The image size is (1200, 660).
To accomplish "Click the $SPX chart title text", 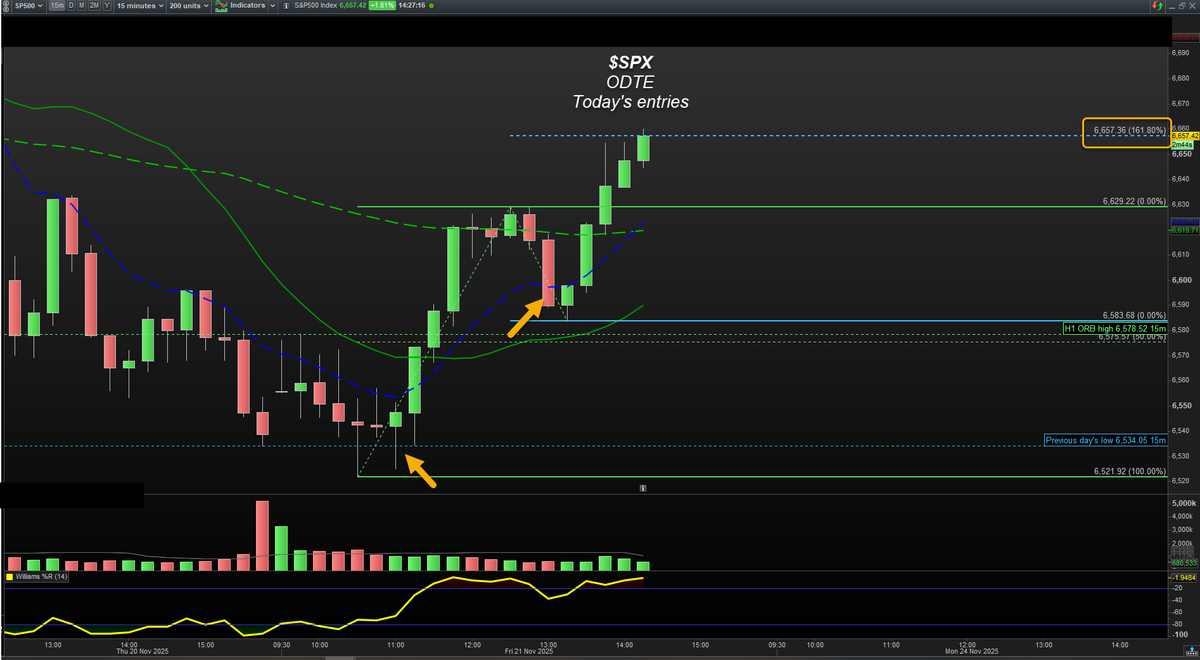I will [x=630, y=62].
